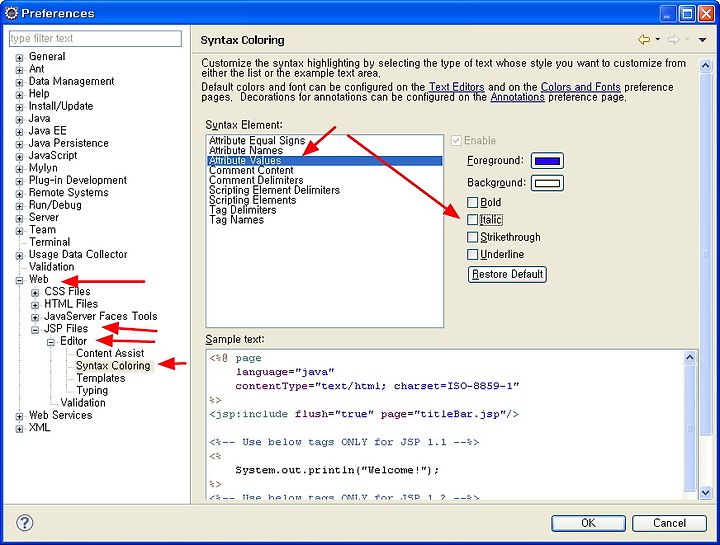Click the jsp:include line in sample
Image resolution: width=720 pixels, height=545 pixels.
[x=364, y=414]
